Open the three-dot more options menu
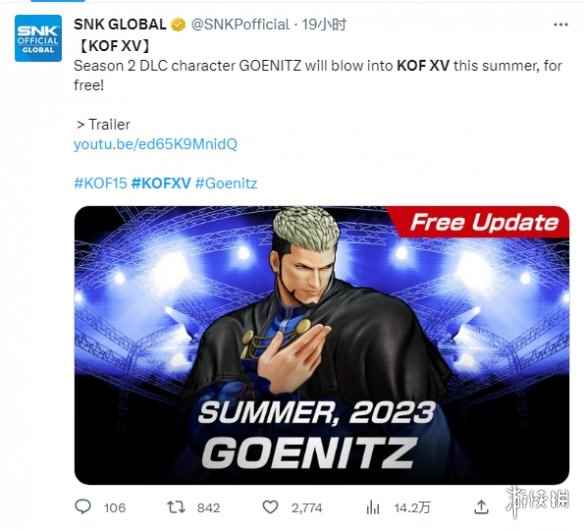Image resolution: width=584 pixels, height=529 pixels. (561, 25)
